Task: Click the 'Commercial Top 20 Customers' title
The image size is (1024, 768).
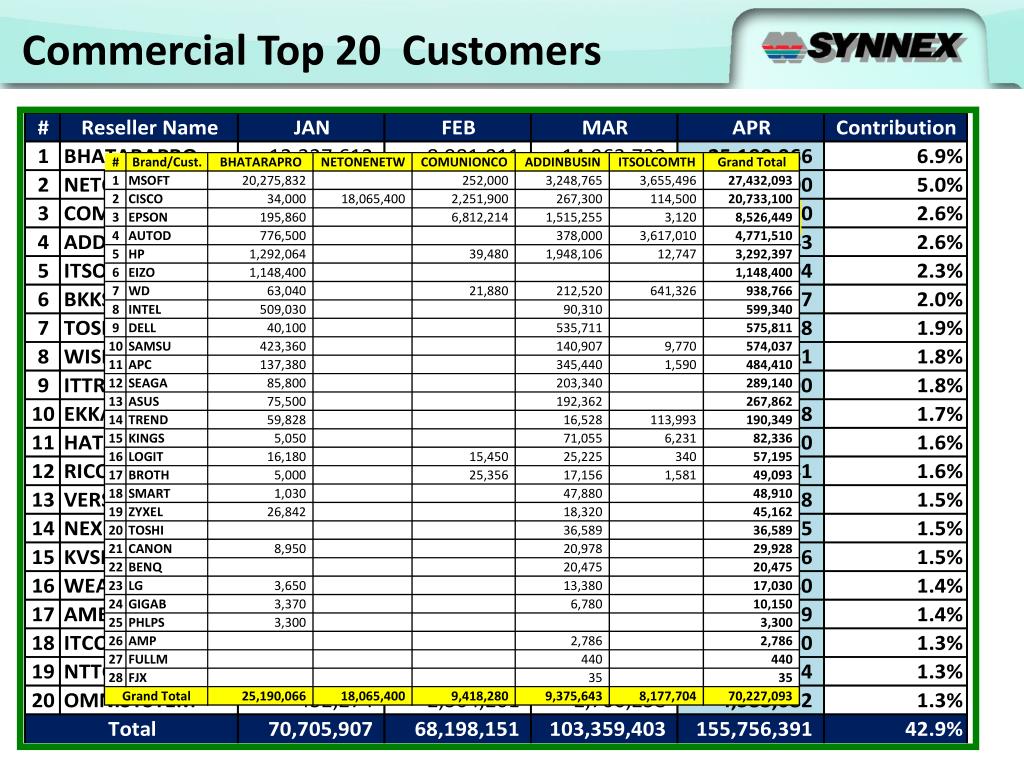Action: (x=312, y=51)
